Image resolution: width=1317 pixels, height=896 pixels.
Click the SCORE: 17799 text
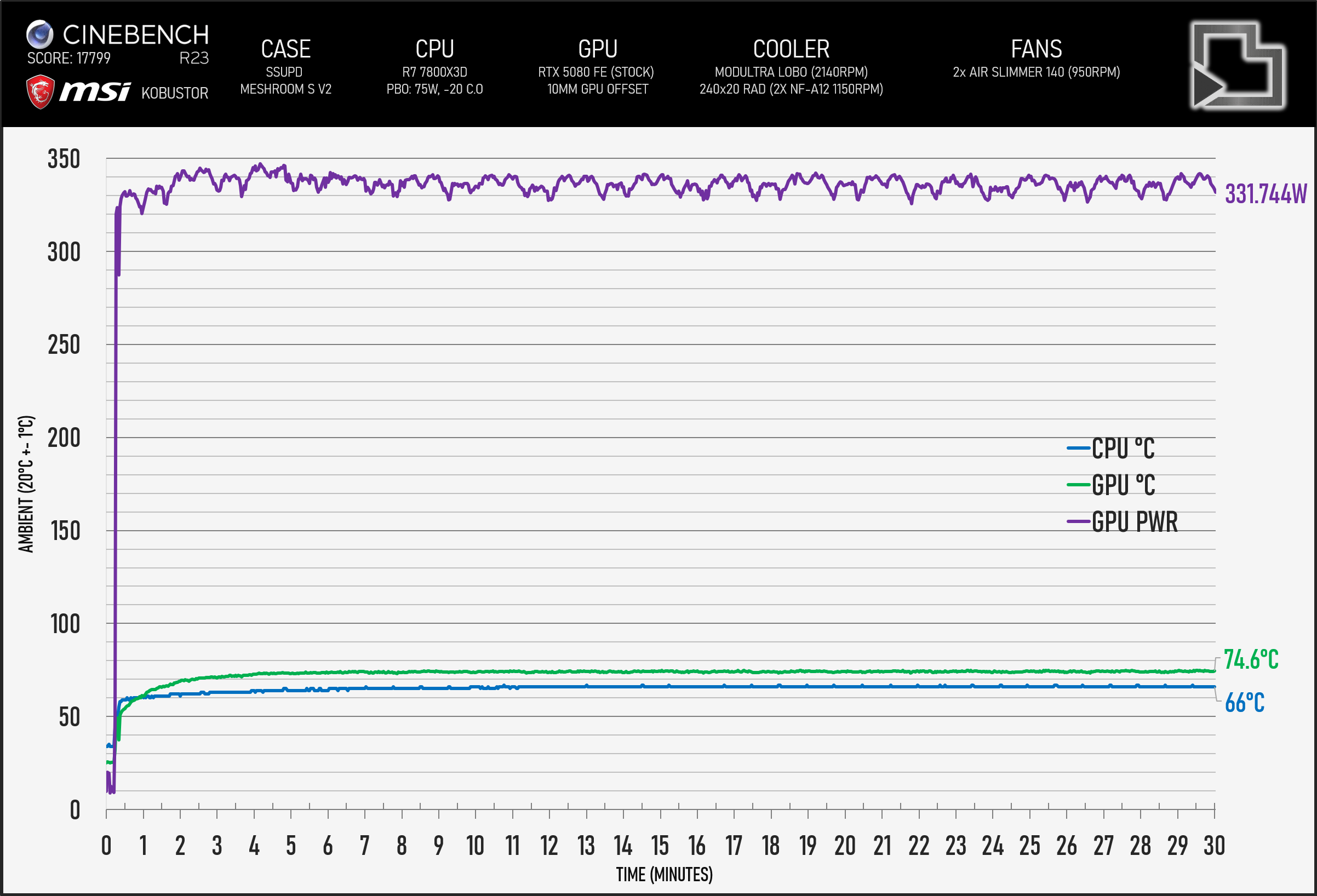(x=68, y=59)
